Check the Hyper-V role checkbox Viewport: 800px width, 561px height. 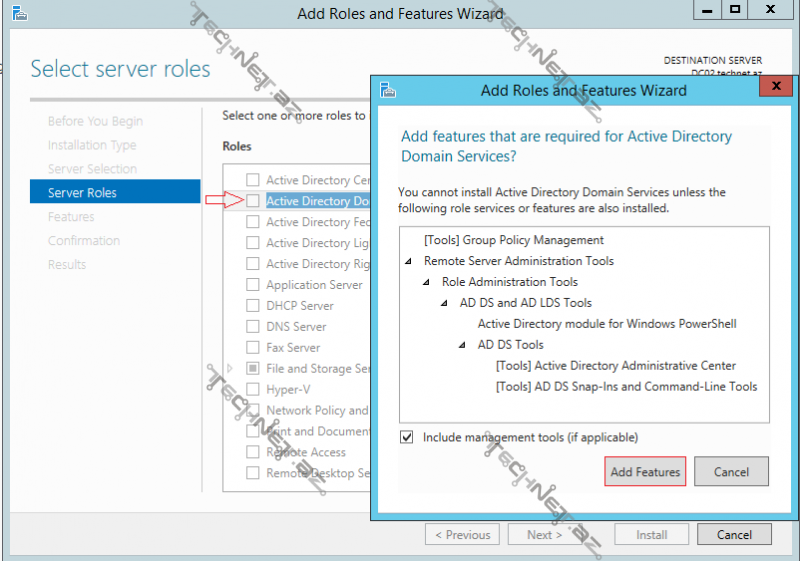point(253,390)
